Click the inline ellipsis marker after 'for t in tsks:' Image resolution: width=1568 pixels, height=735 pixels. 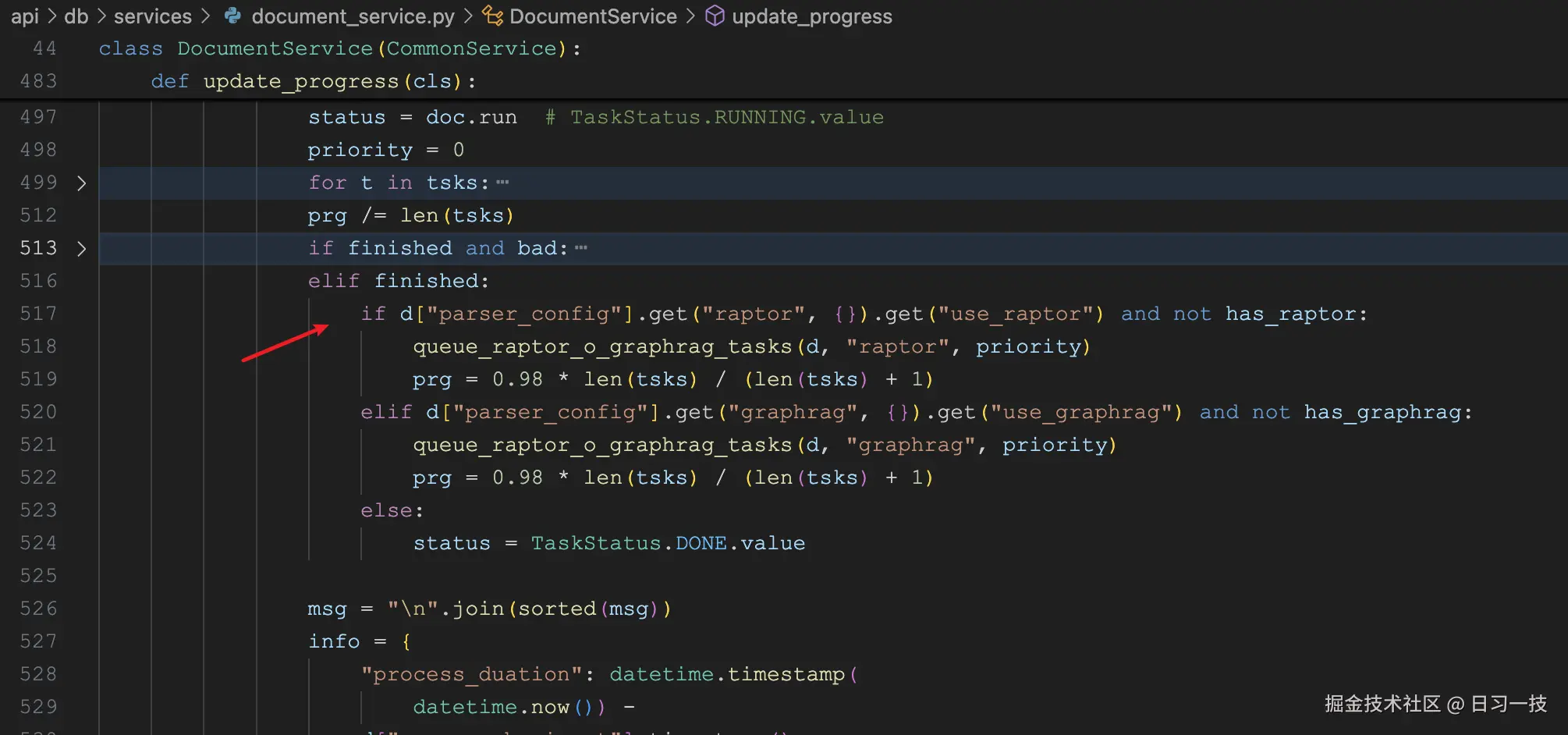click(x=503, y=181)
